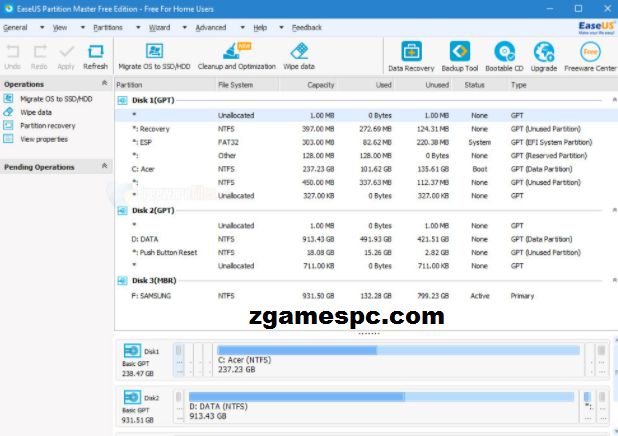
Task: Click the Feedback menu item
Action: pyautogui.click(x=307, y=28)
